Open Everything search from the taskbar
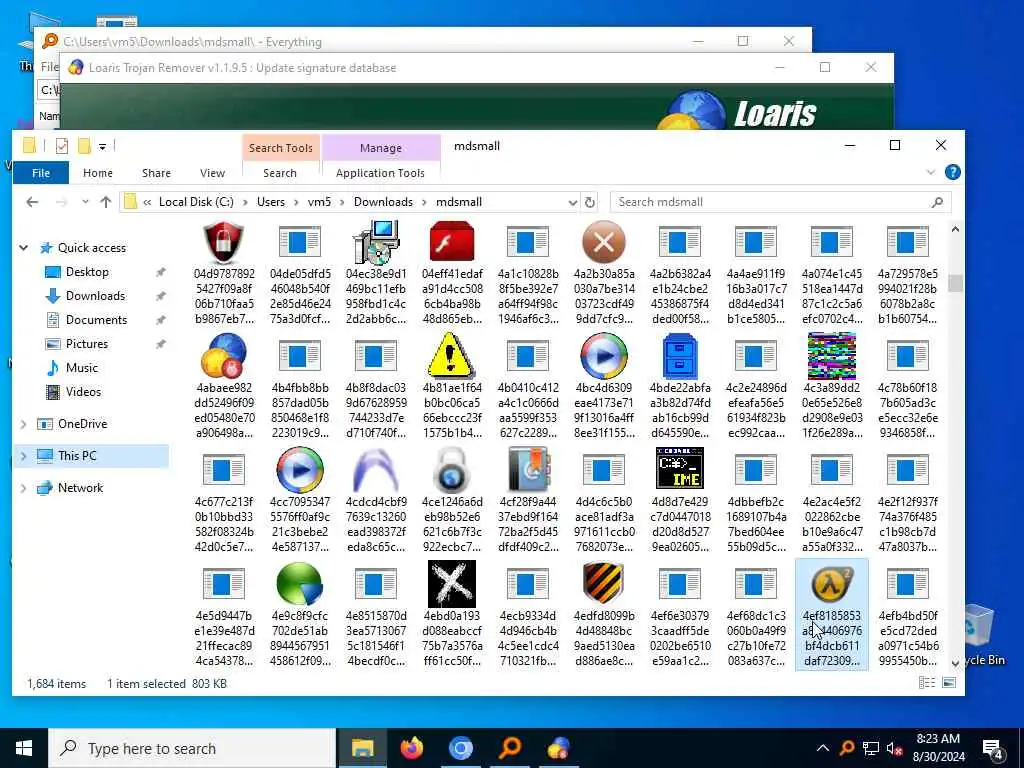 coord(510,748)
